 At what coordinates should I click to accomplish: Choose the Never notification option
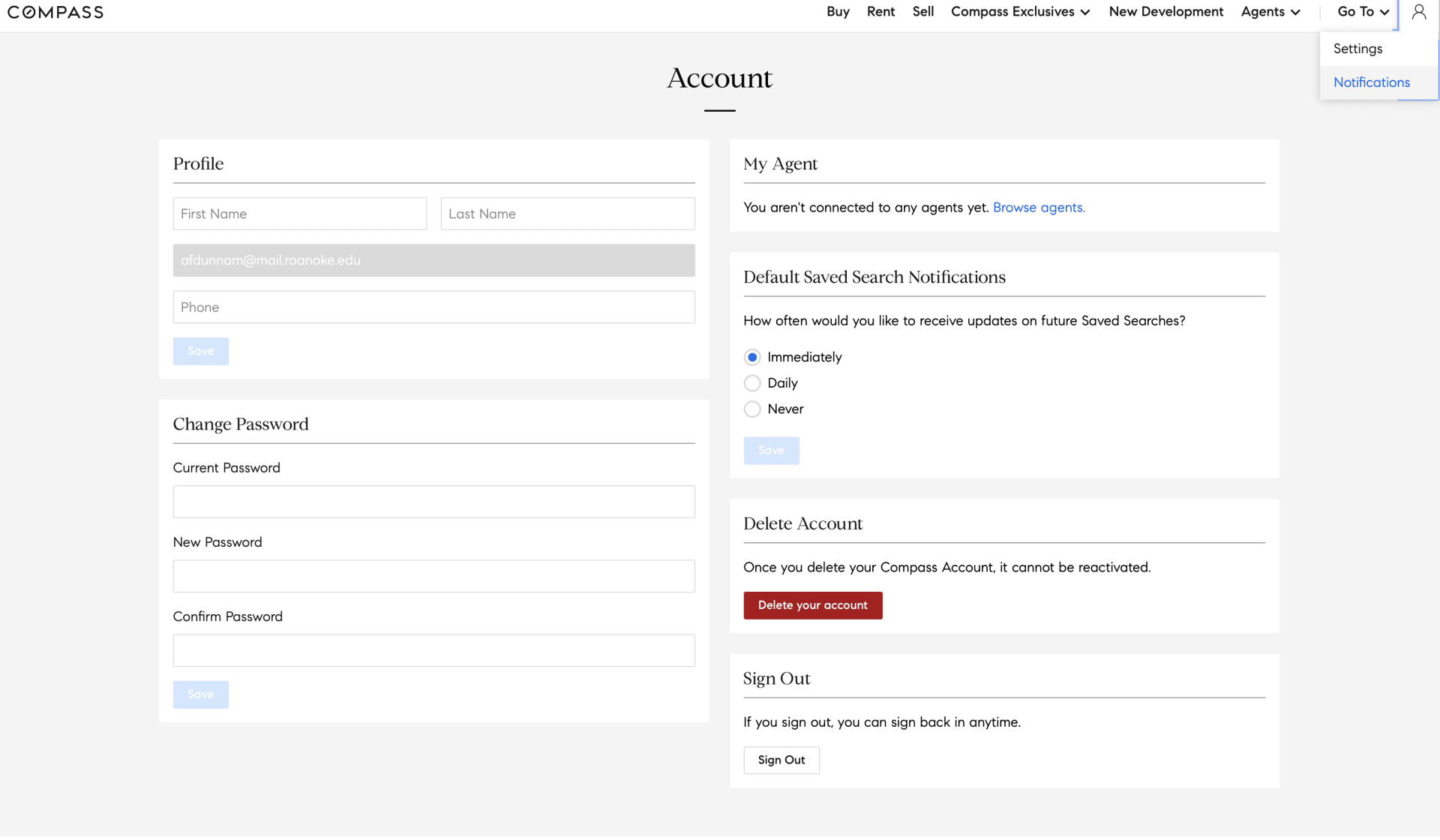point(752,409)
